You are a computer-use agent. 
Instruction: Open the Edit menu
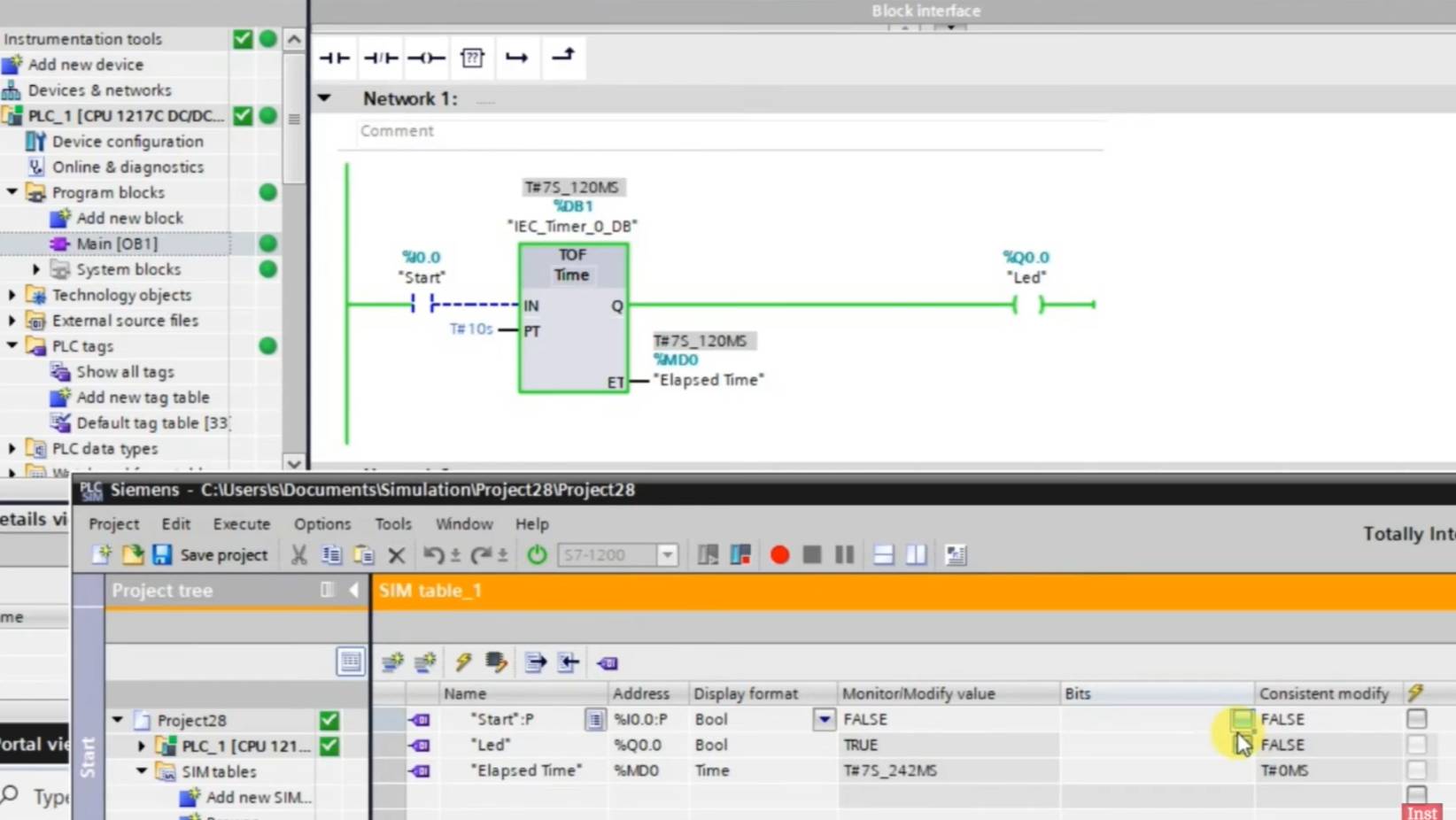(x=176, y=524)
